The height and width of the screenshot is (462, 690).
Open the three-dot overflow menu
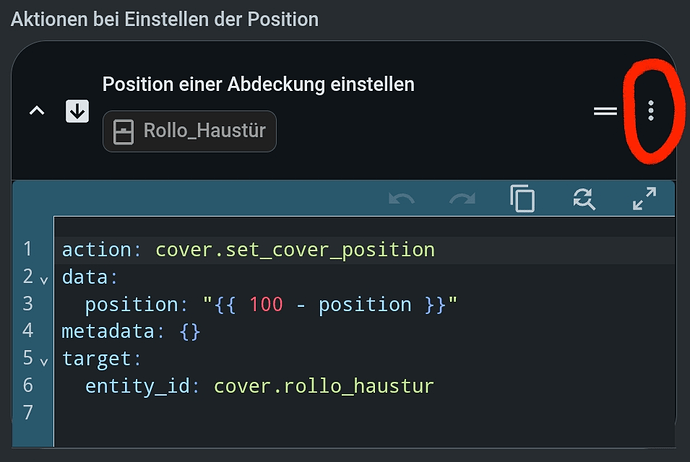650,110
